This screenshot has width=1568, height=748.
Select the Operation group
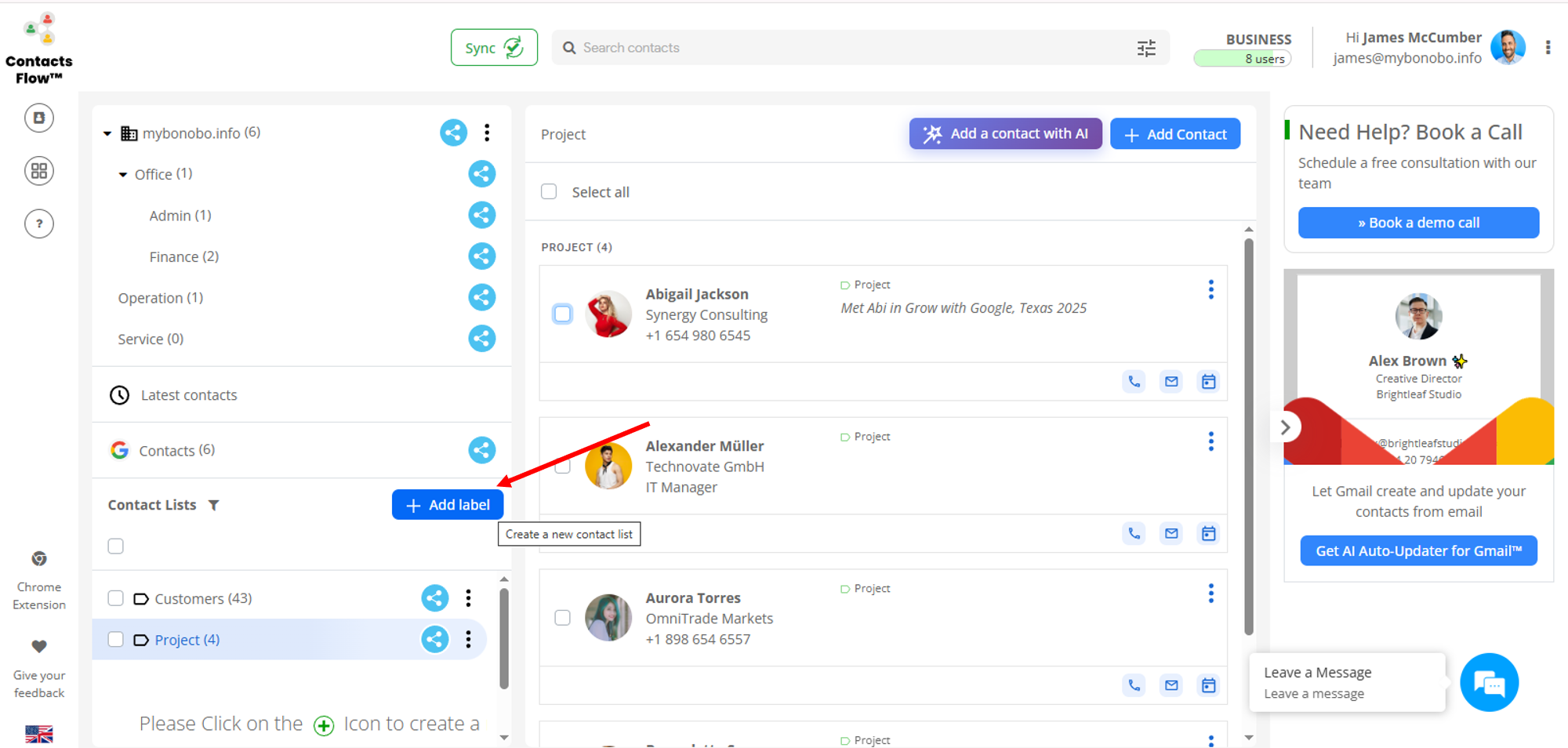tap(160, 298)
